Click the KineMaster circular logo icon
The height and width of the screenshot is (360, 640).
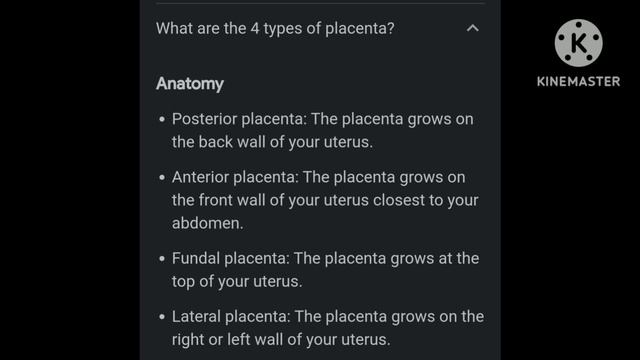(578, 43)
